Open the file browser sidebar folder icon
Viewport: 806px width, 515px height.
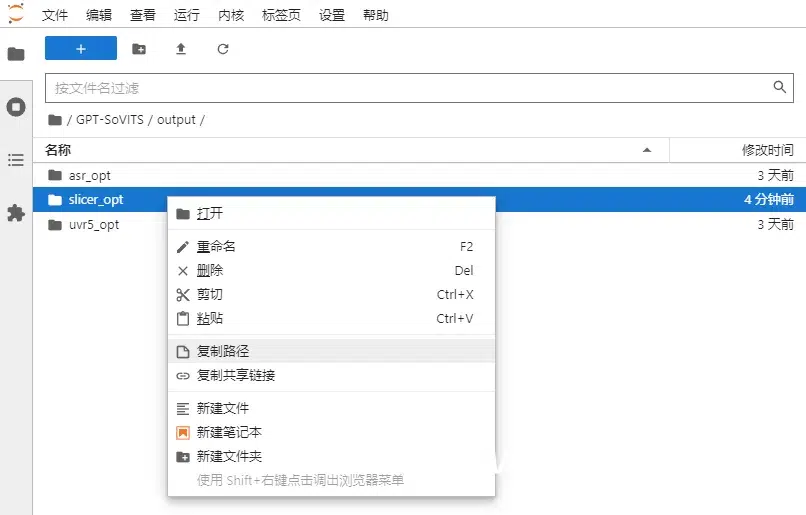(16, 53)
